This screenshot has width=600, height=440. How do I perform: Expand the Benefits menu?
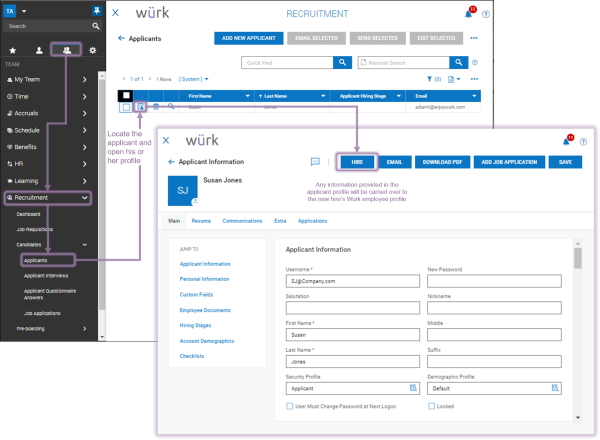85,147
